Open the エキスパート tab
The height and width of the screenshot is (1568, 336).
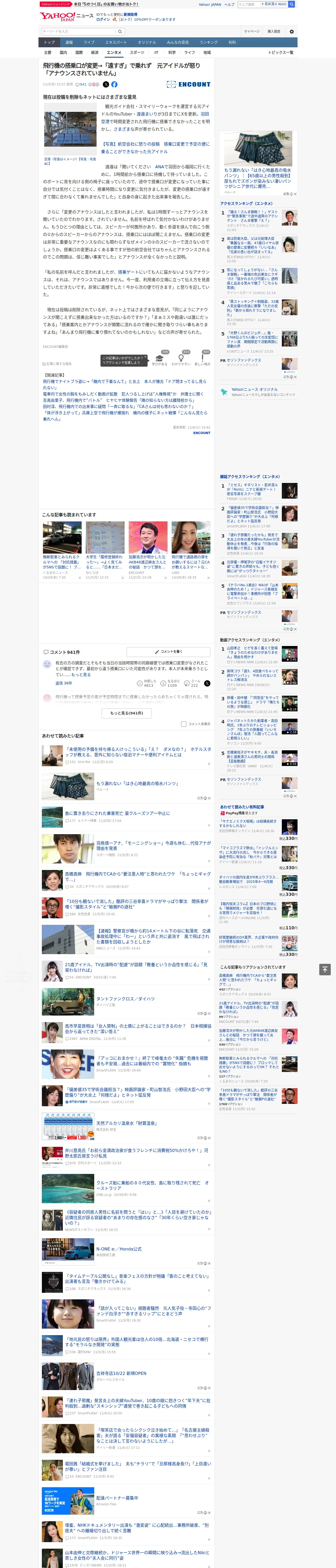pos(116,43)
